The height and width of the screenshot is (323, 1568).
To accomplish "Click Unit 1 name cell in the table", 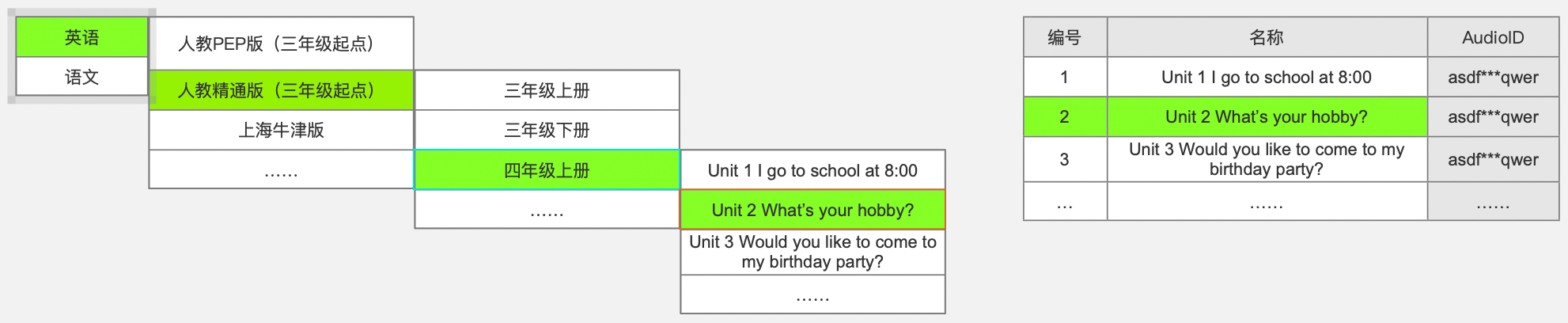I will [1267, 77].
